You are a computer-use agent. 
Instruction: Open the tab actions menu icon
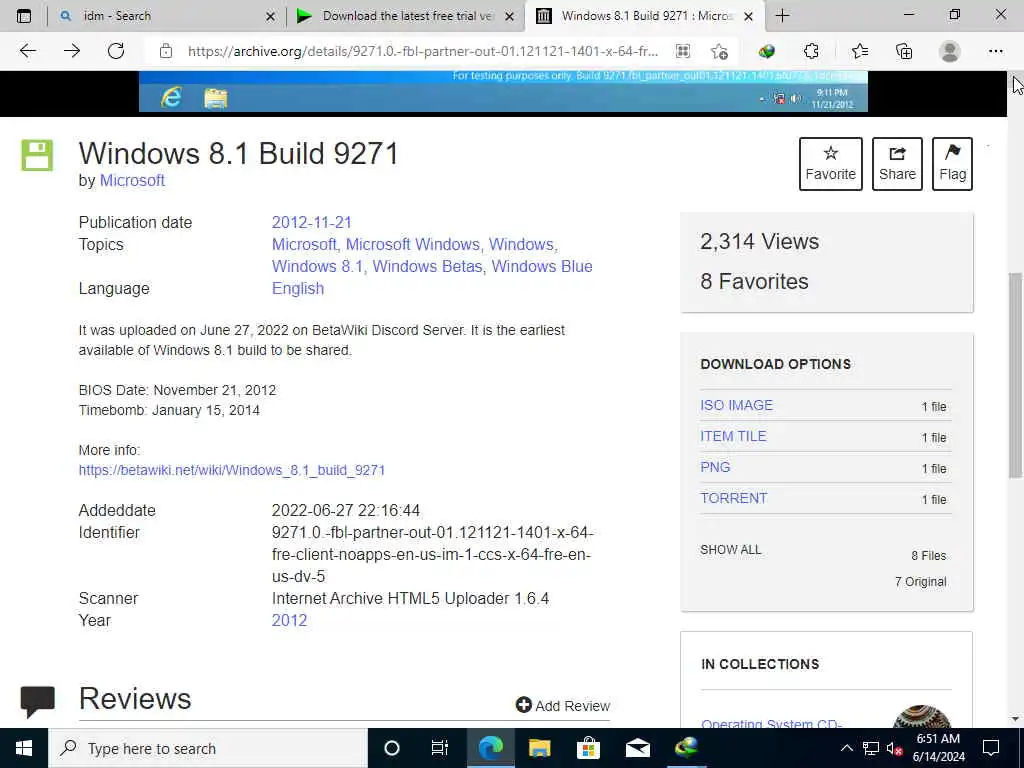coord(24,16)
